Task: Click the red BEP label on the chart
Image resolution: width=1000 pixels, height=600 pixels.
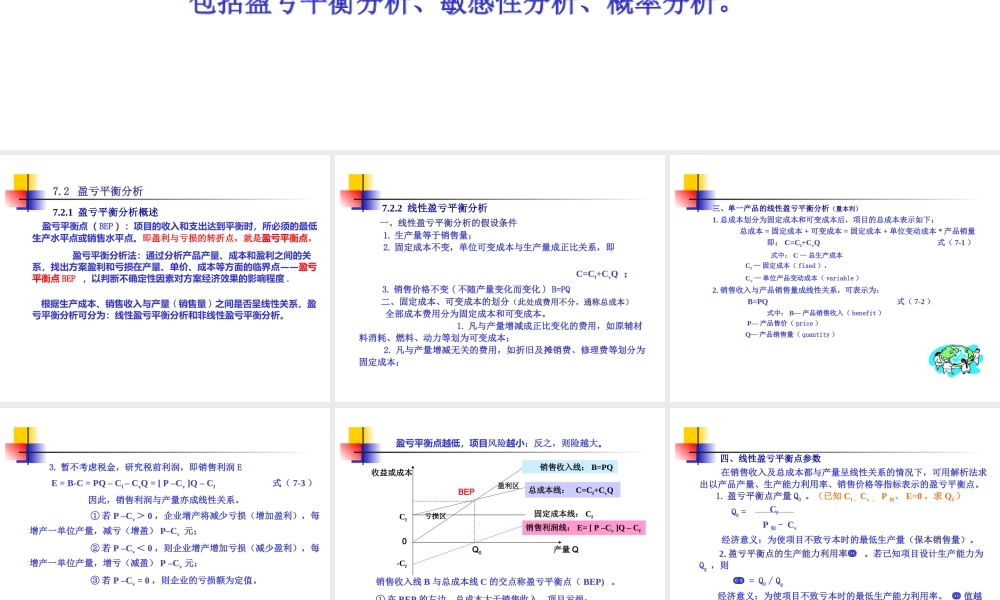Action: [x=466, y=491]
